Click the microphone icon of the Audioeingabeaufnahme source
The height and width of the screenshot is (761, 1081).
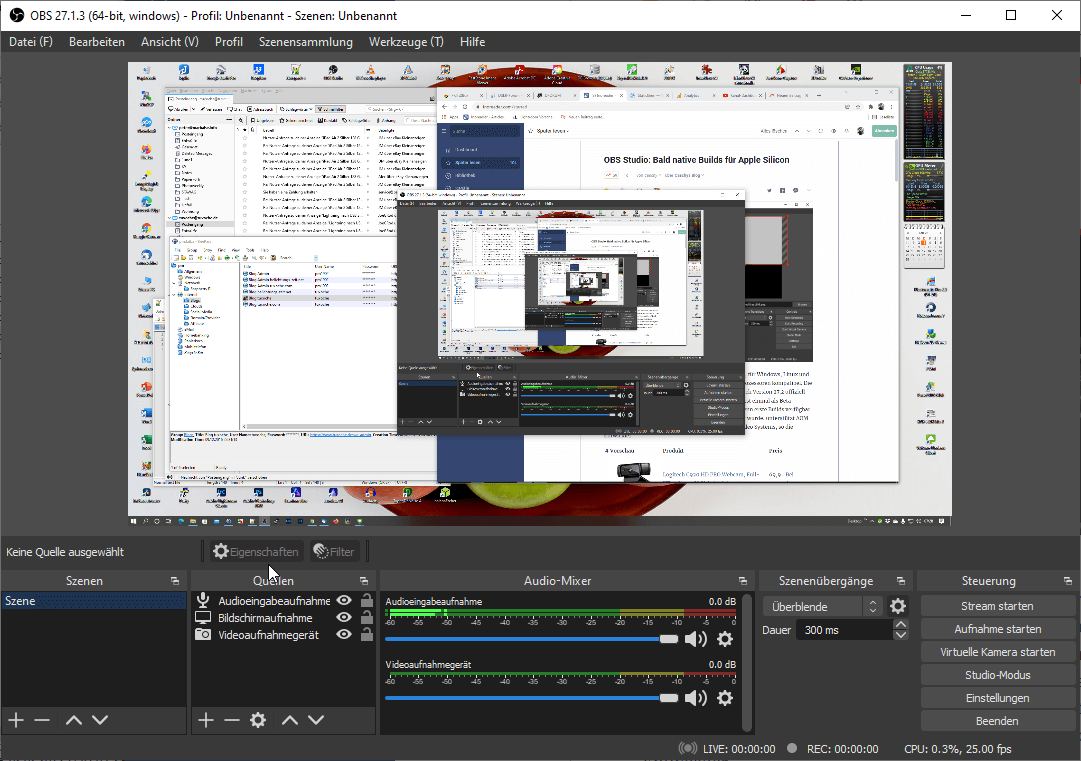(203, 600)
